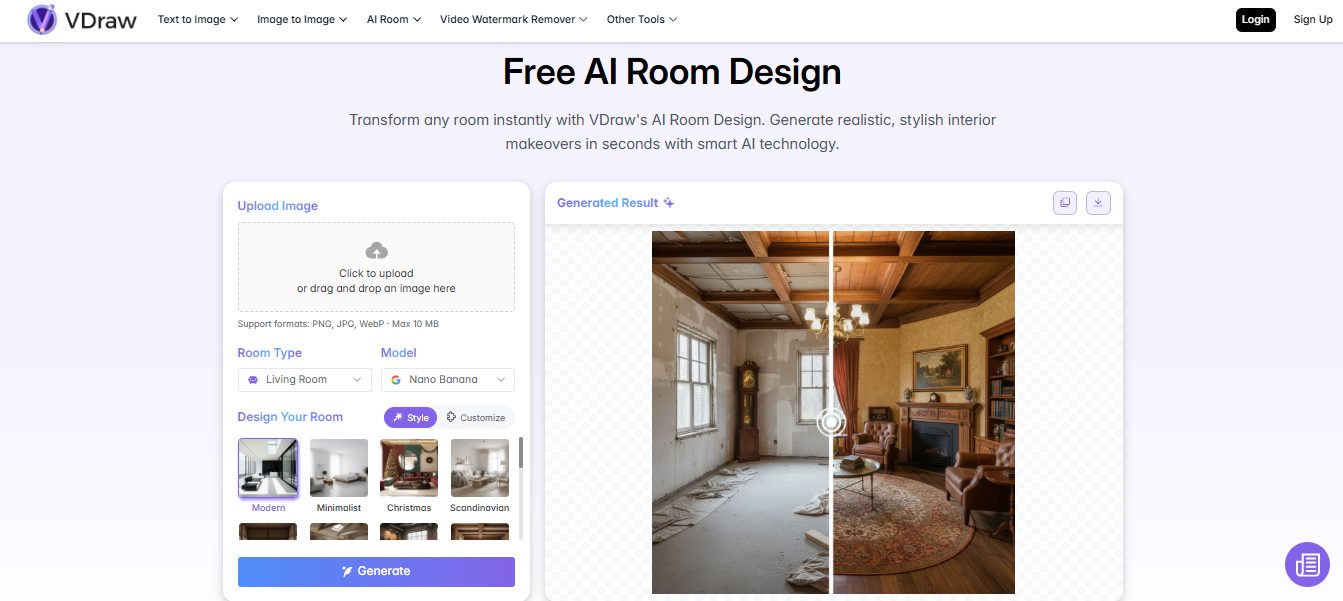Click the copy result icon button

(1065, 203)
